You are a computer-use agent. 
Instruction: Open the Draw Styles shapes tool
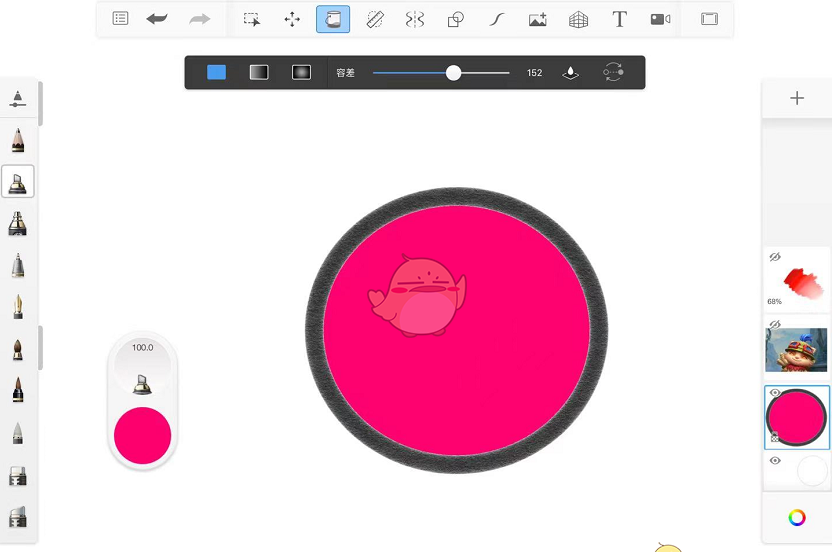tap(456, 19)
